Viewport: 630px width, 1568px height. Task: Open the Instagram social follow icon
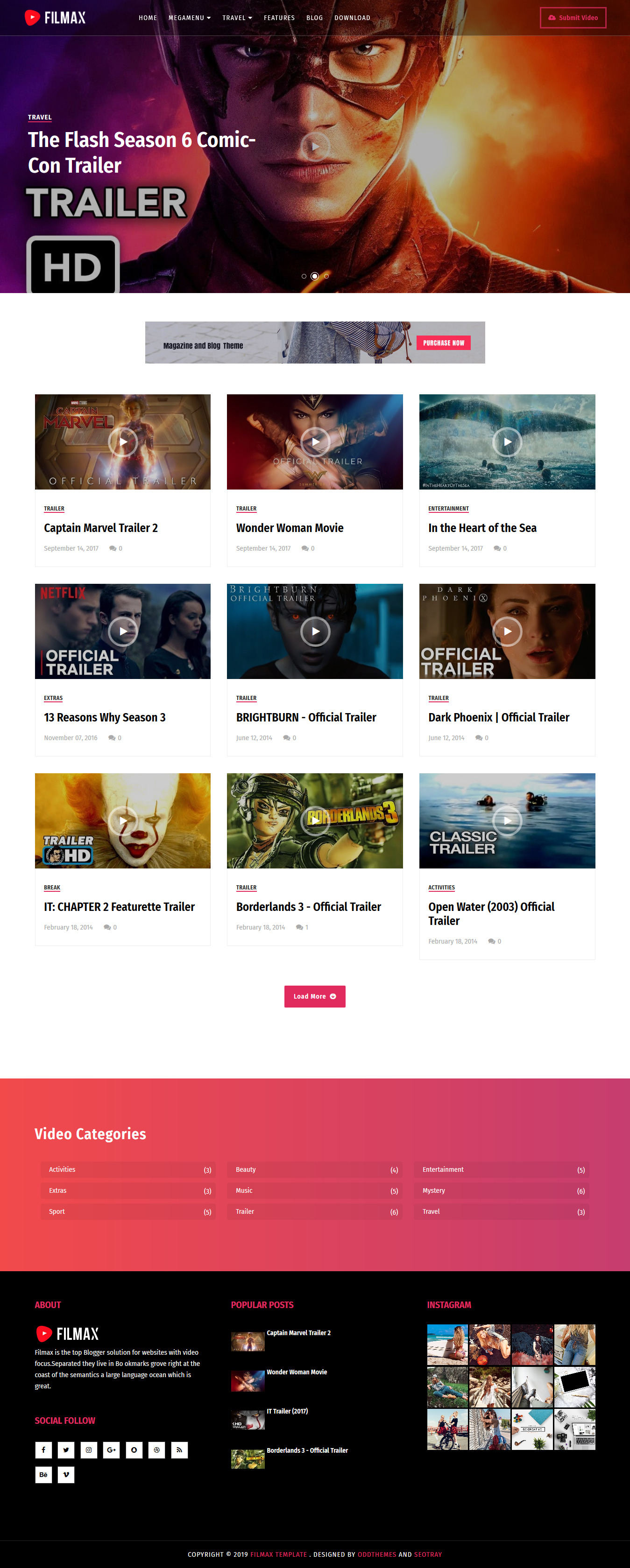pos(88,1450)
